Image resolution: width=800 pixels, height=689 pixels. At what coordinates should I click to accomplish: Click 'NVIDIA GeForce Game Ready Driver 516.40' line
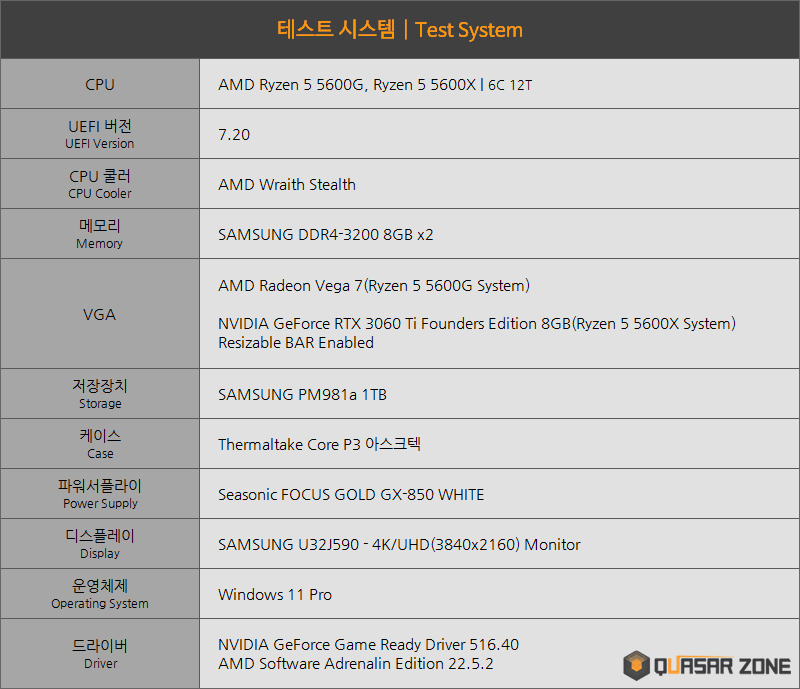click(x=368, y=645)
